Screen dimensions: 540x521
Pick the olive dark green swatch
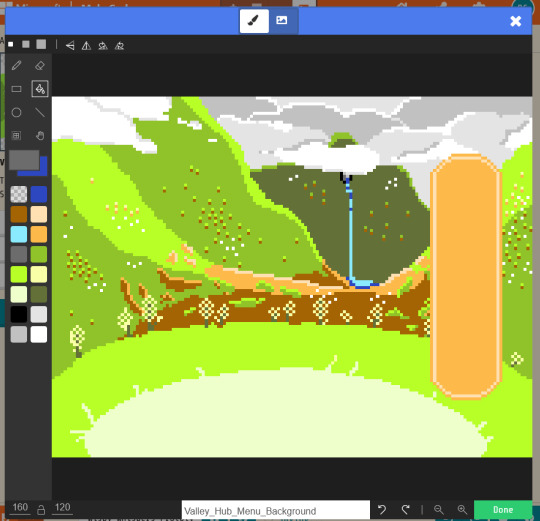pos(39,294)
